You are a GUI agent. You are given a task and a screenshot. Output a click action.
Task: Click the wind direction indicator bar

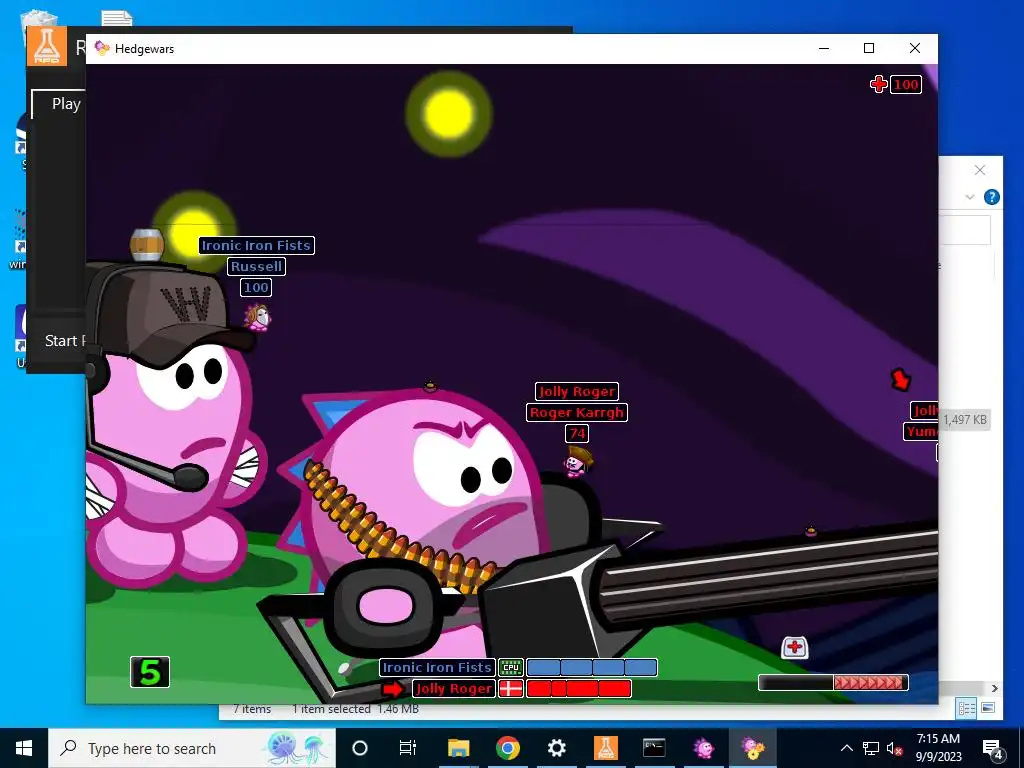[833, 682]
